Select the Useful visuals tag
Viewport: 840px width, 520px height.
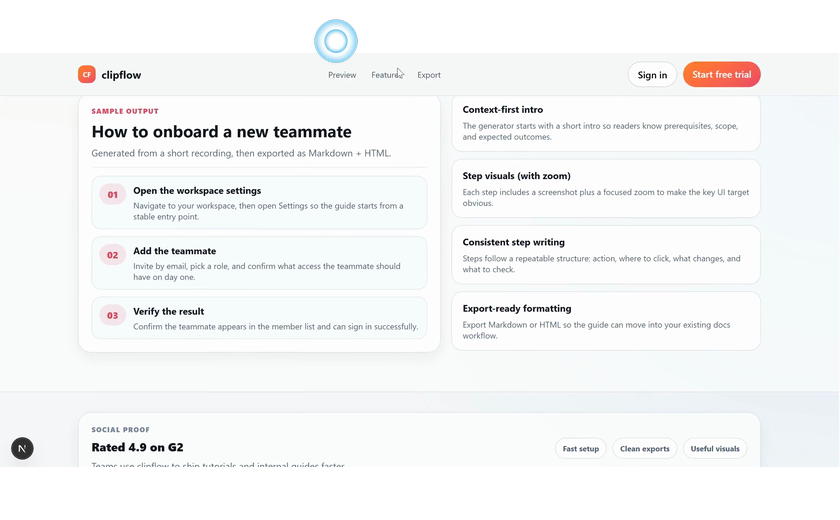[x=715, y=448]
